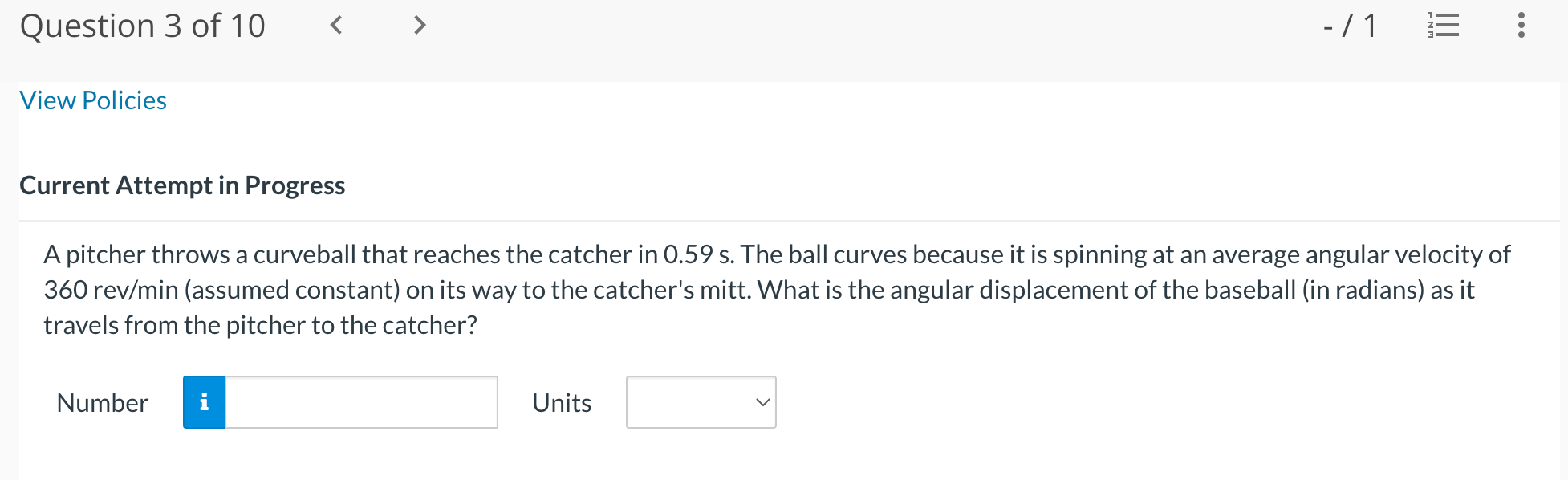
Task: Click the View Policies link
Action: [92, 100]
